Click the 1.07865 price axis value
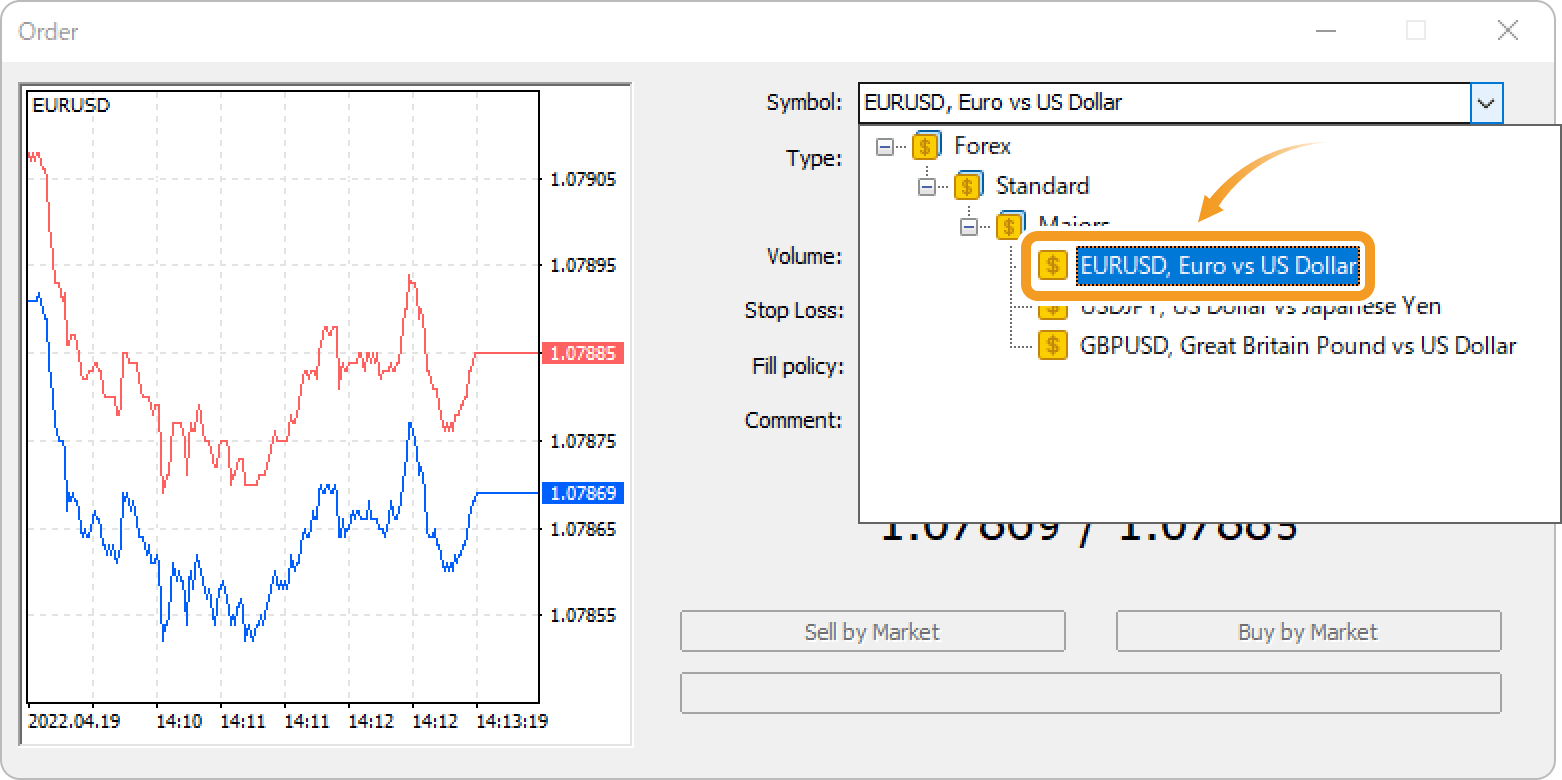 [x=583, y=529]
